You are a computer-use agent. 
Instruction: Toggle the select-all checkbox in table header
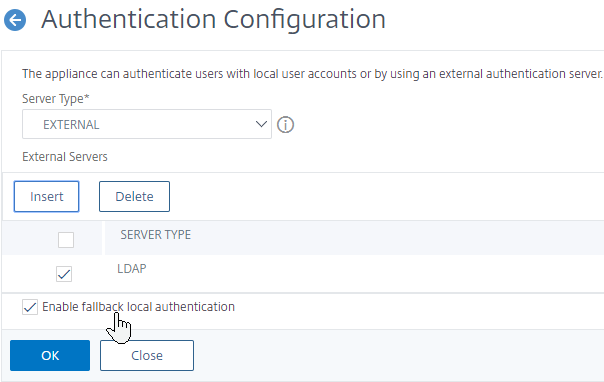click(x=66, y=240)
